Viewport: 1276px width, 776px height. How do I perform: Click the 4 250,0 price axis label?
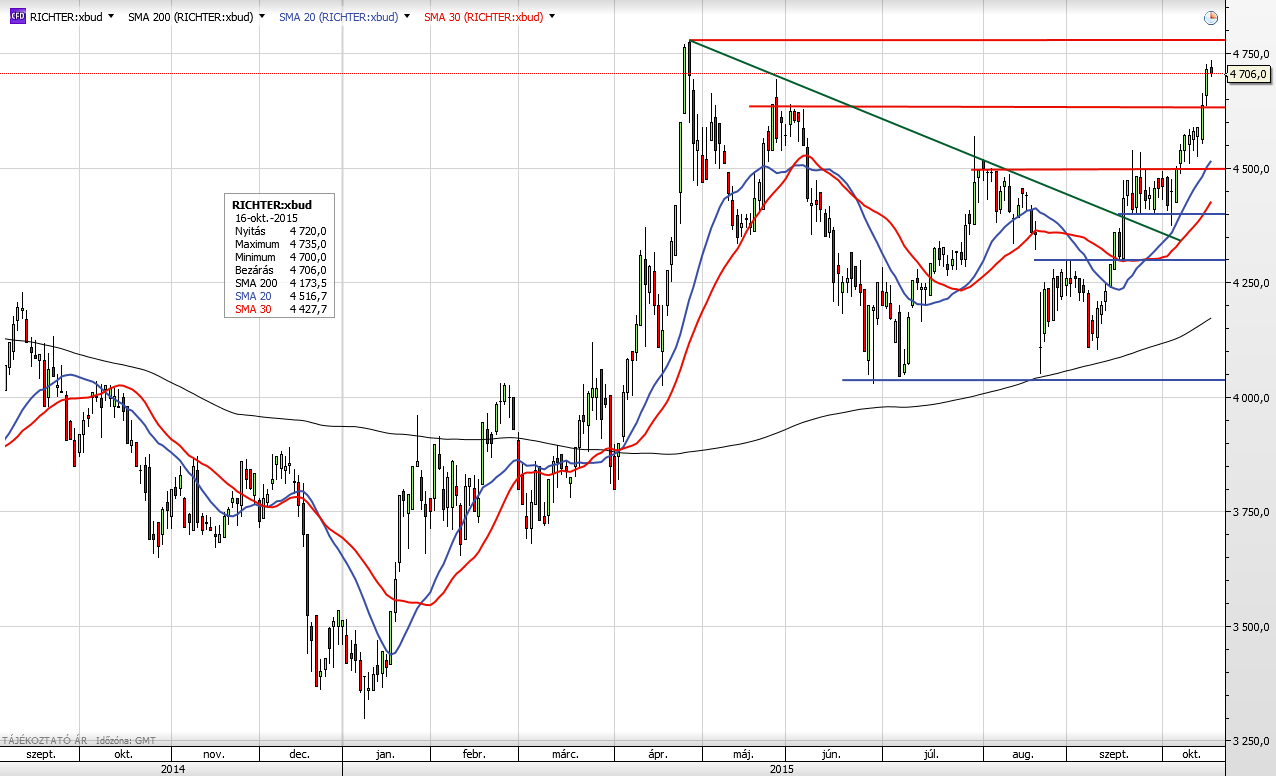click(1250, 284)
